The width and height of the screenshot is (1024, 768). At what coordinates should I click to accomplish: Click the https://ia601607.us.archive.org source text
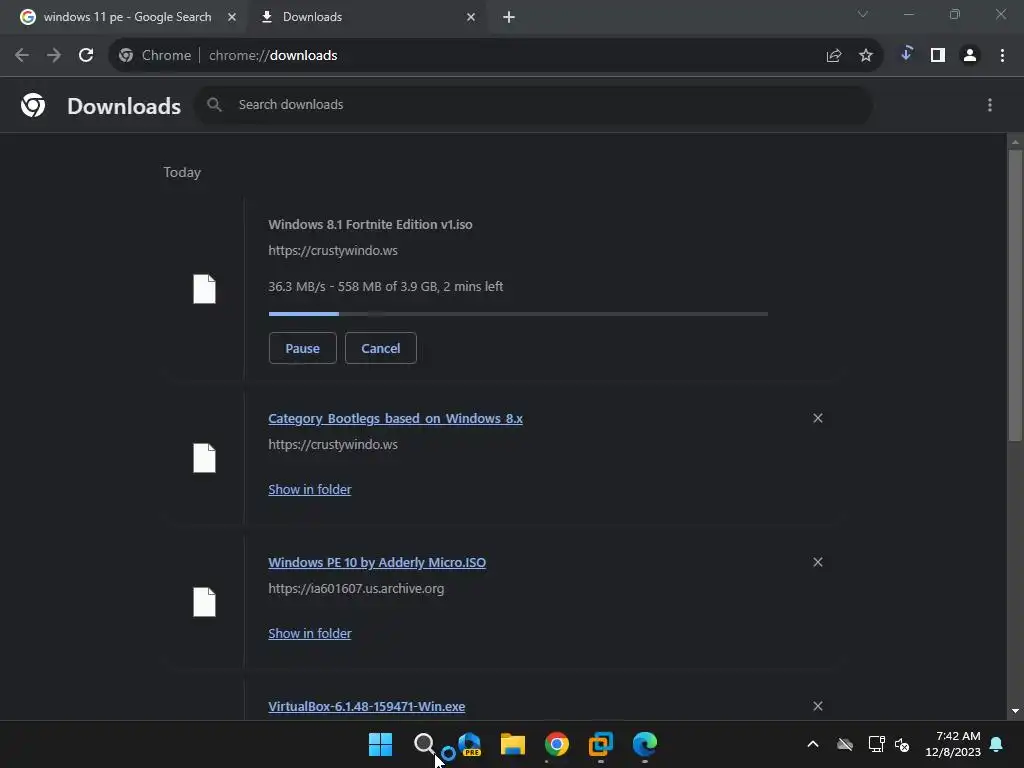[356, 588]
